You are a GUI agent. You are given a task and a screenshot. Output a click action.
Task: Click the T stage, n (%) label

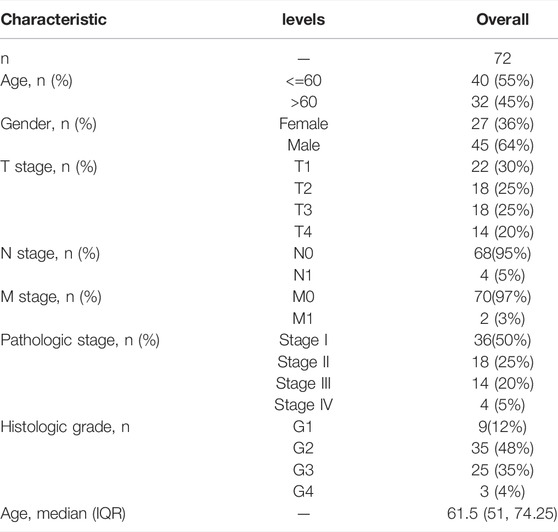(49, 167)
